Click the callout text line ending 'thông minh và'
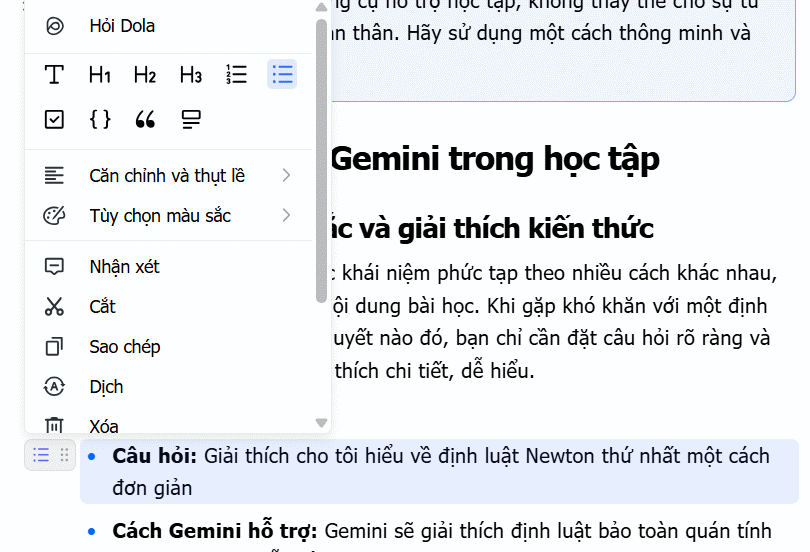This screenshot has height=552, width=810. (x=540, y=33)
